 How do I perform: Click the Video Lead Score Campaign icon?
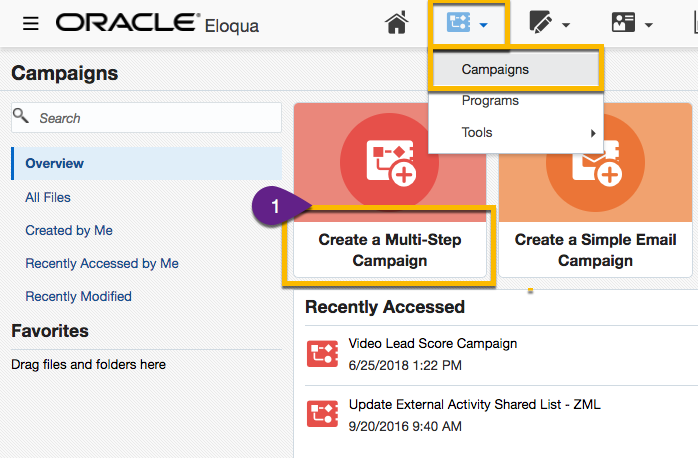[322, 354]
